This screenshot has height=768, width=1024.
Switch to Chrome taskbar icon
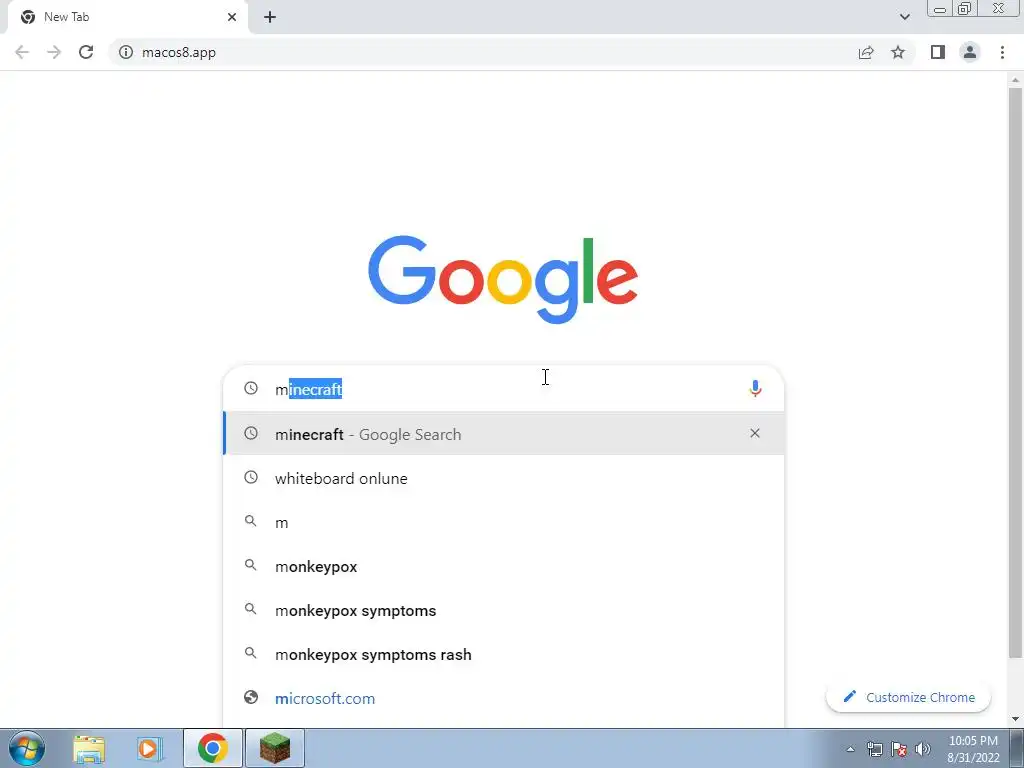[x=213, y=748]
